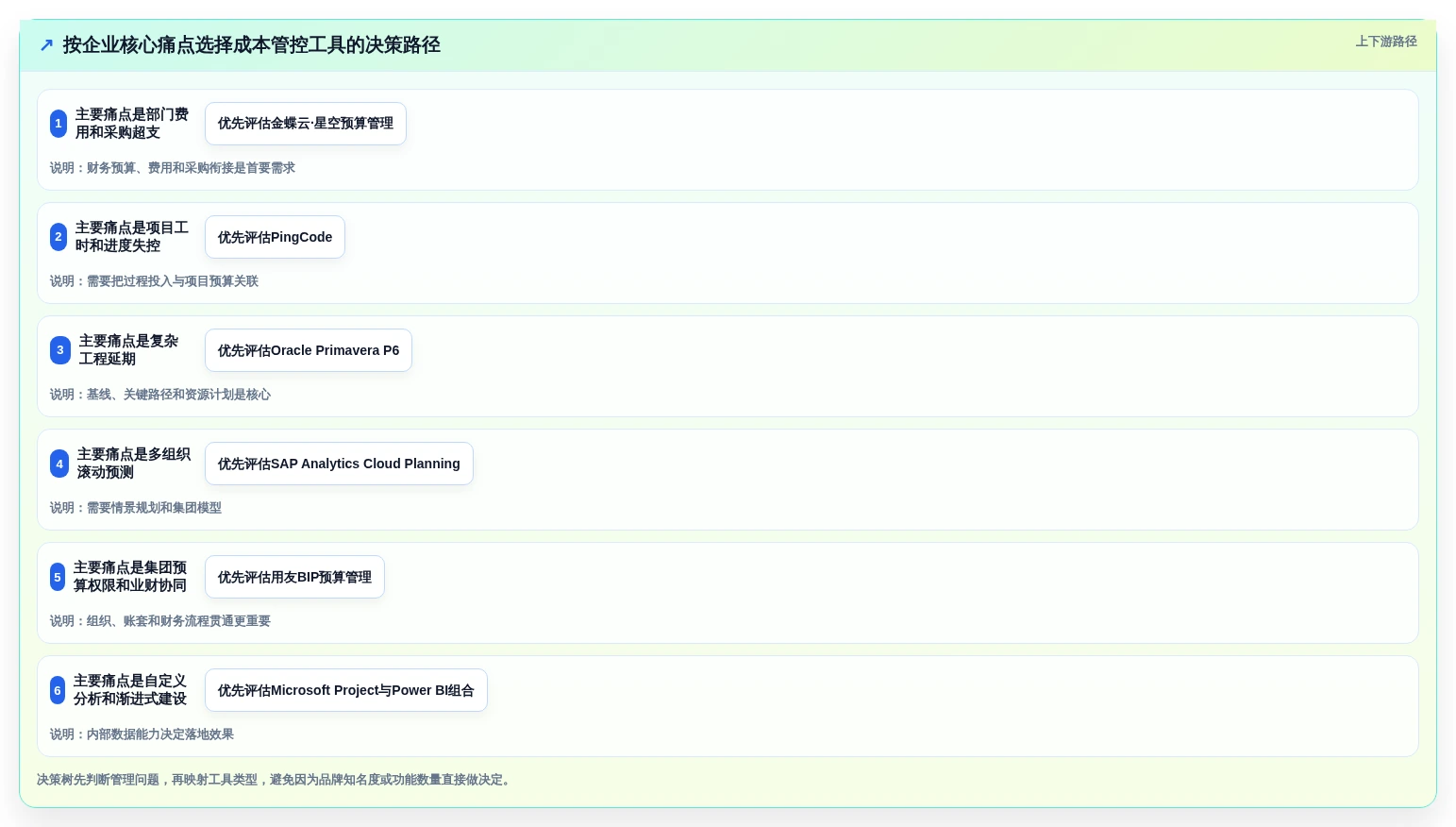Click note 说明：需要情景规划和集团模型
The width and height of the screenshot is (1456, 827).
point(136,508)
